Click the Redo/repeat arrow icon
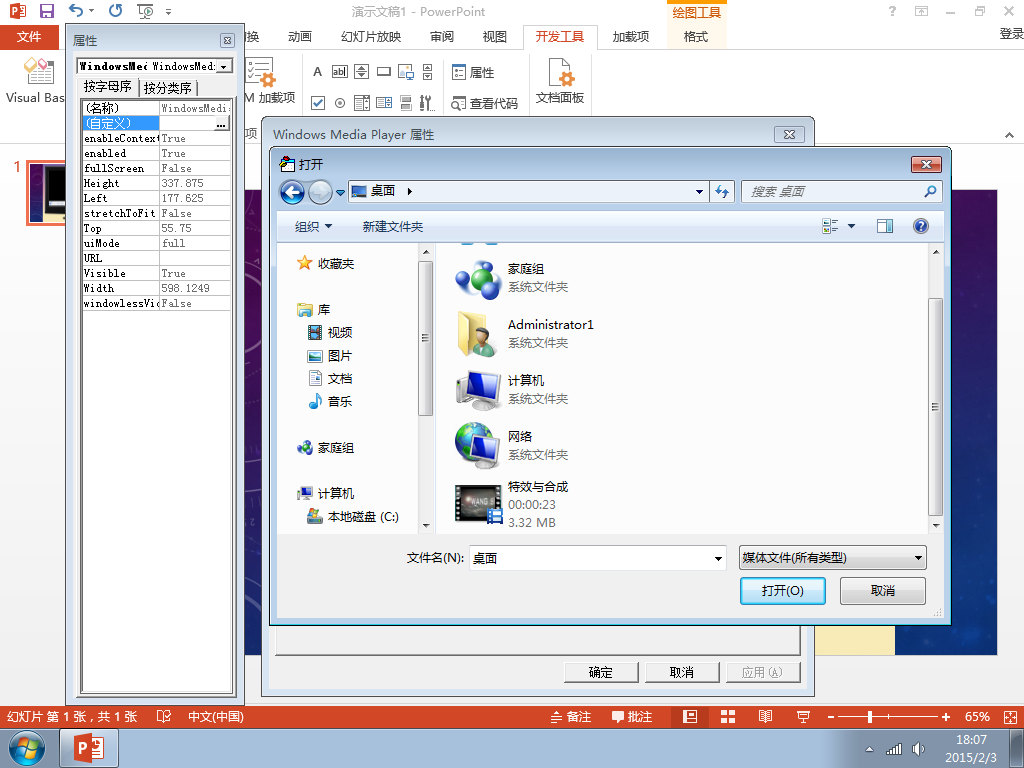The image size is (1024, 768). (116, 11)
